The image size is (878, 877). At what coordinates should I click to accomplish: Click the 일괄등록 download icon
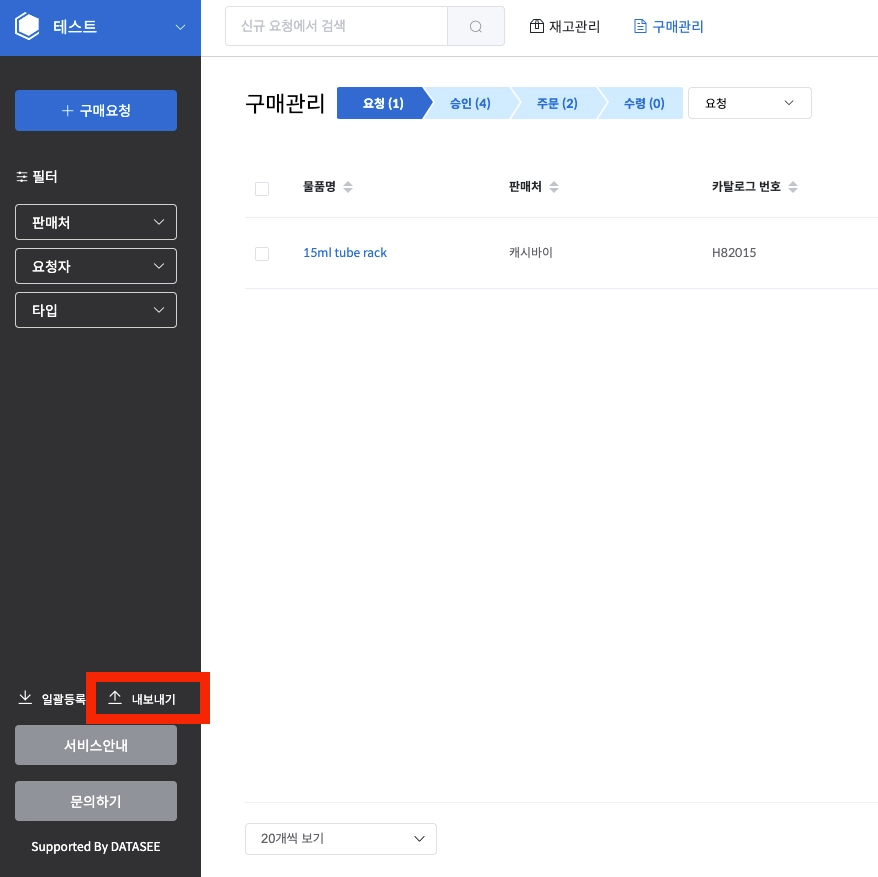[25, 697]
